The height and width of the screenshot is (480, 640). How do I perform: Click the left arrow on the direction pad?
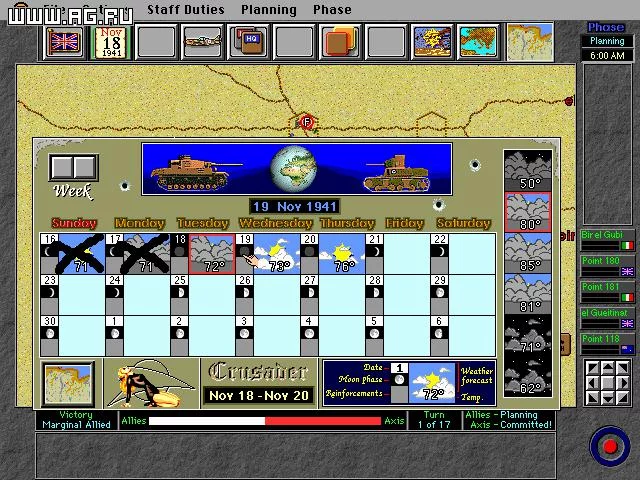(593, 382)
